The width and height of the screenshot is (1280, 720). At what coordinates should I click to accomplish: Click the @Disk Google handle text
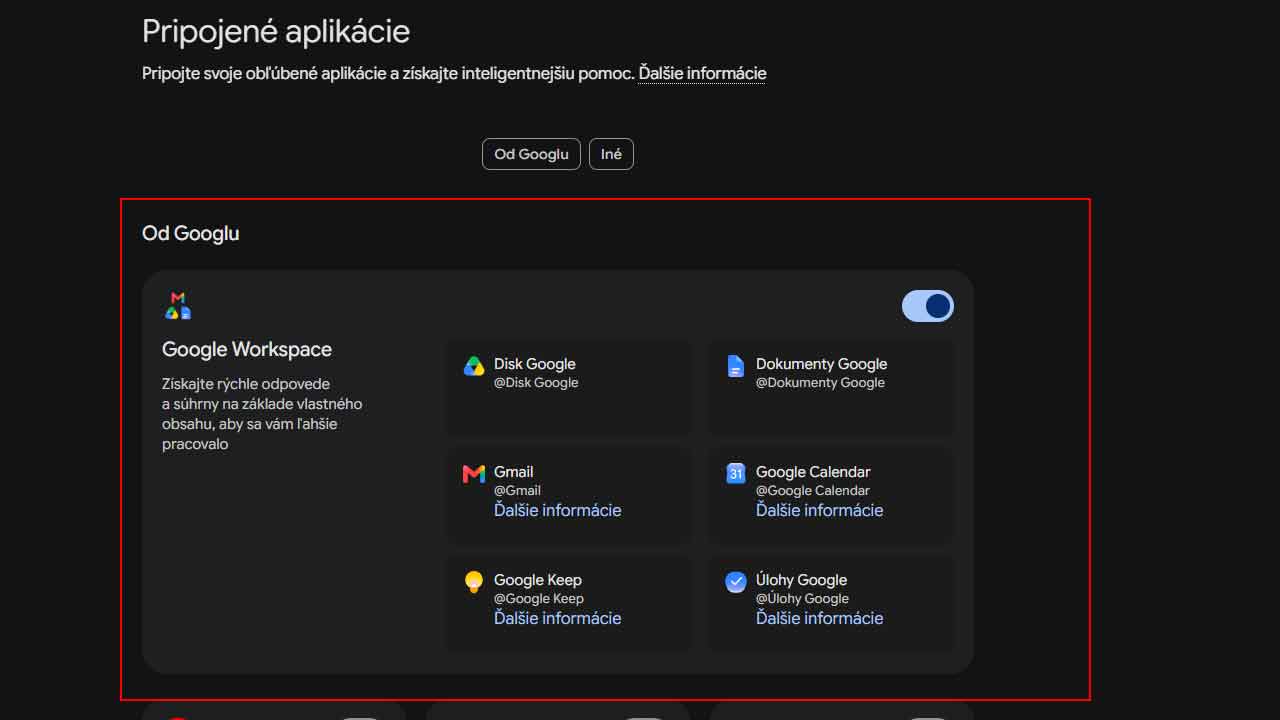point(536,382)
